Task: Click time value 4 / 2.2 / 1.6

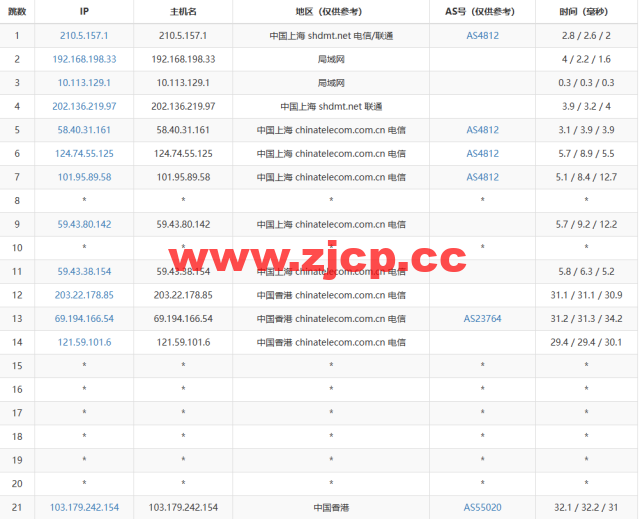Action: coord(586,59)
